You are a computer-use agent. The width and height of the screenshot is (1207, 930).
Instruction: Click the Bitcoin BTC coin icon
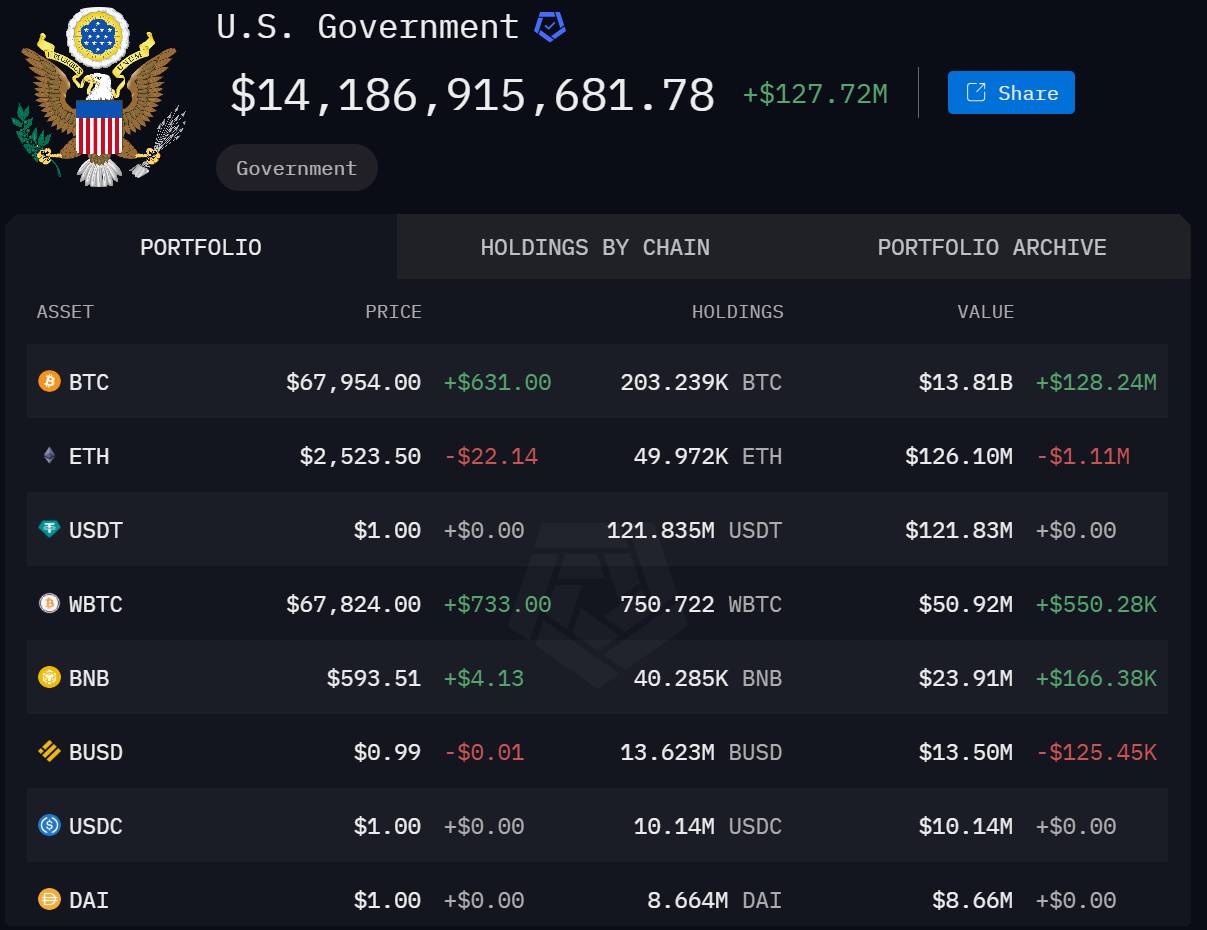coord(49,382)
